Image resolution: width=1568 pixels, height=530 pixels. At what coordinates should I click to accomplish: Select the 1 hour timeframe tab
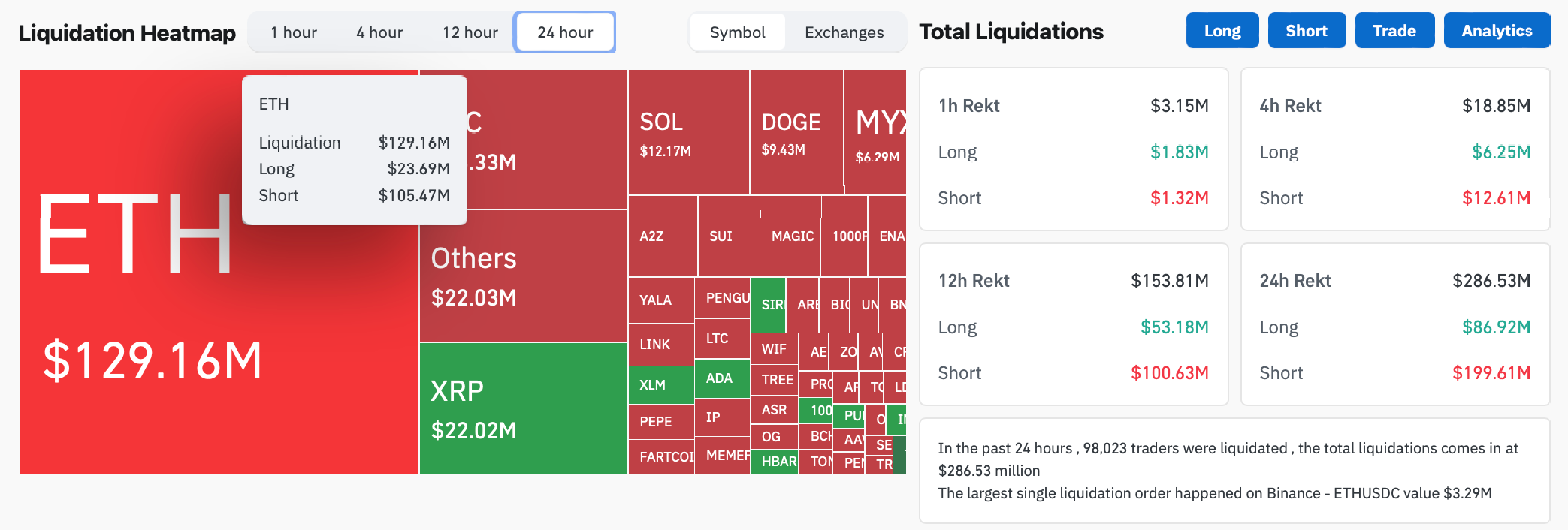pyautogui.click(x=294, y=32)
